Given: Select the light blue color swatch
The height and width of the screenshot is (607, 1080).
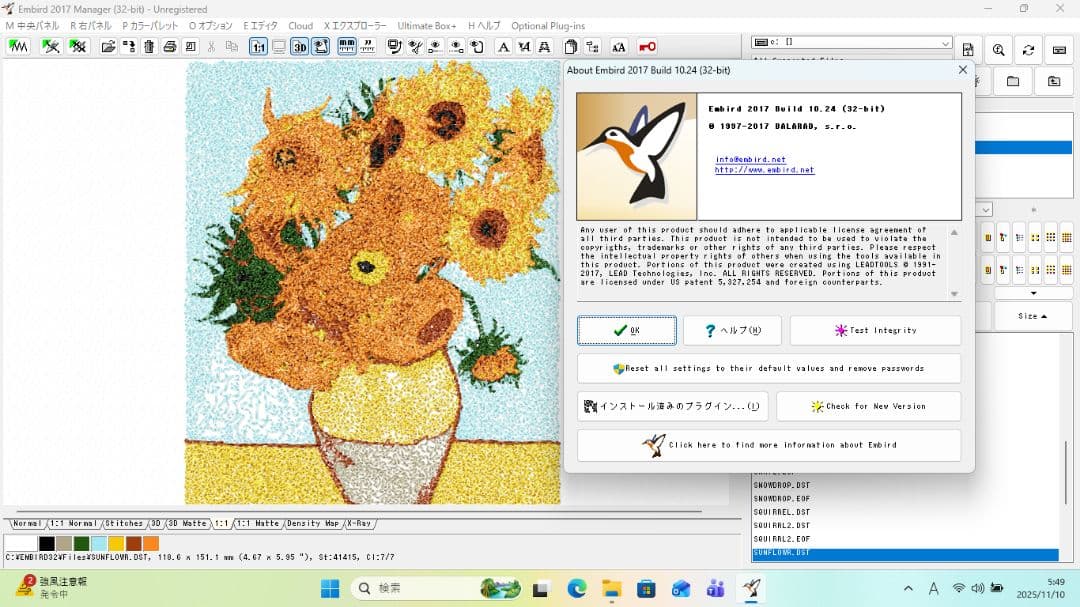Looking at the screenshot, I should pos(98,544).
